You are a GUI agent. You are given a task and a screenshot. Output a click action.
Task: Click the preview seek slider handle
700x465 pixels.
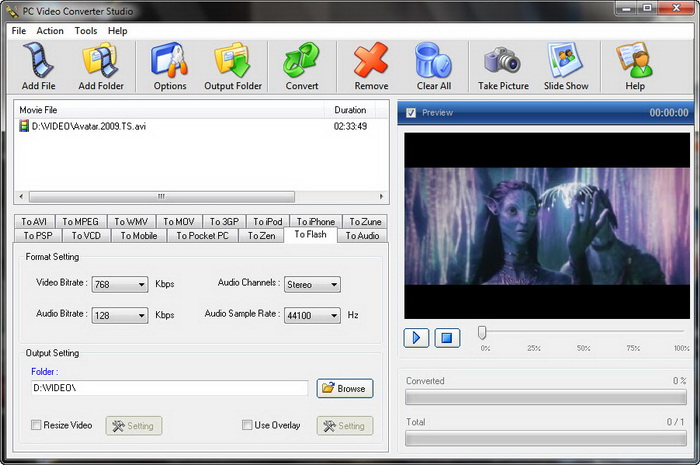coord(482,332)
